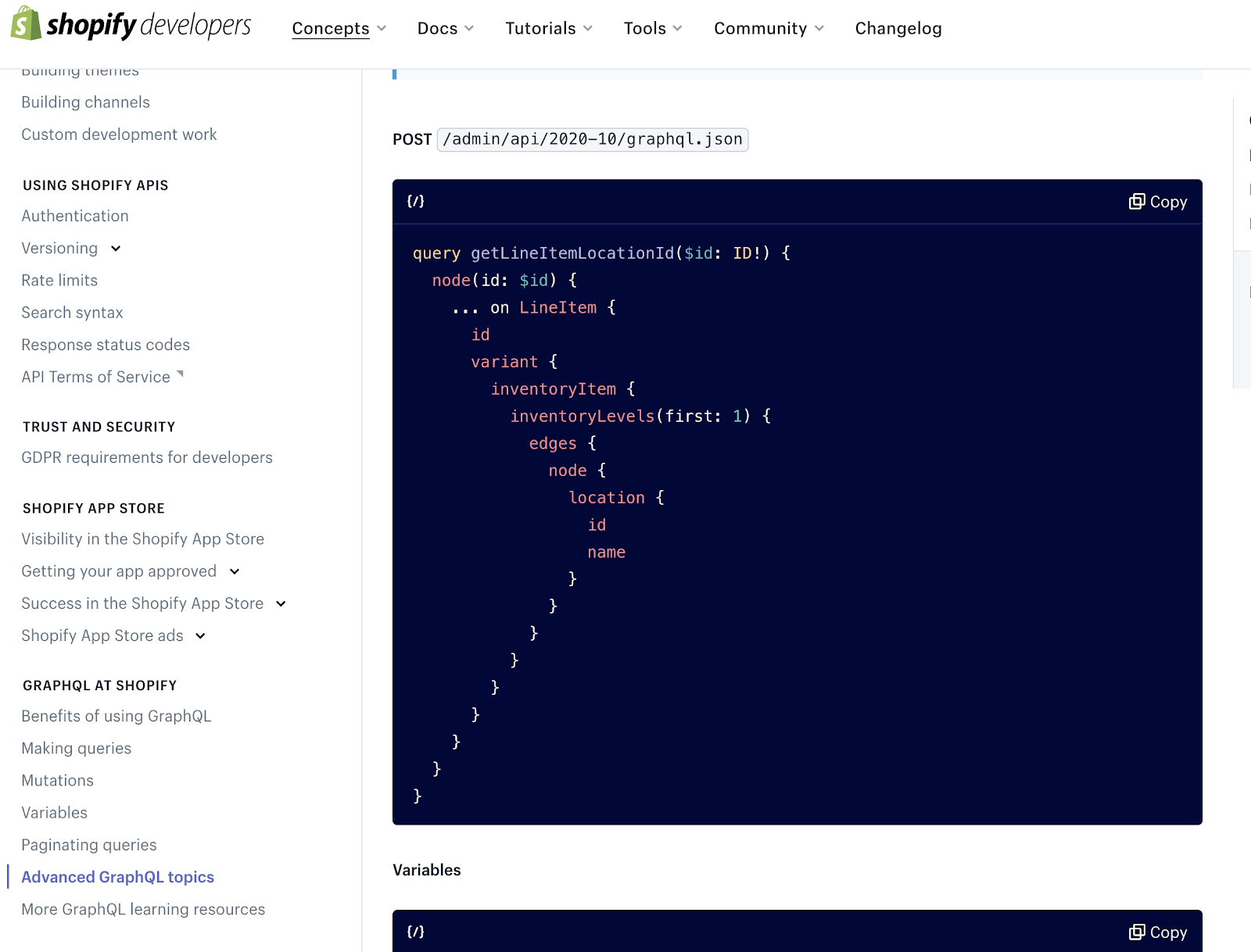The width and height of the screenshot is (1251, 952).
Task: Expand the Getting your app approved section
Action: click(x=235, y=571)
